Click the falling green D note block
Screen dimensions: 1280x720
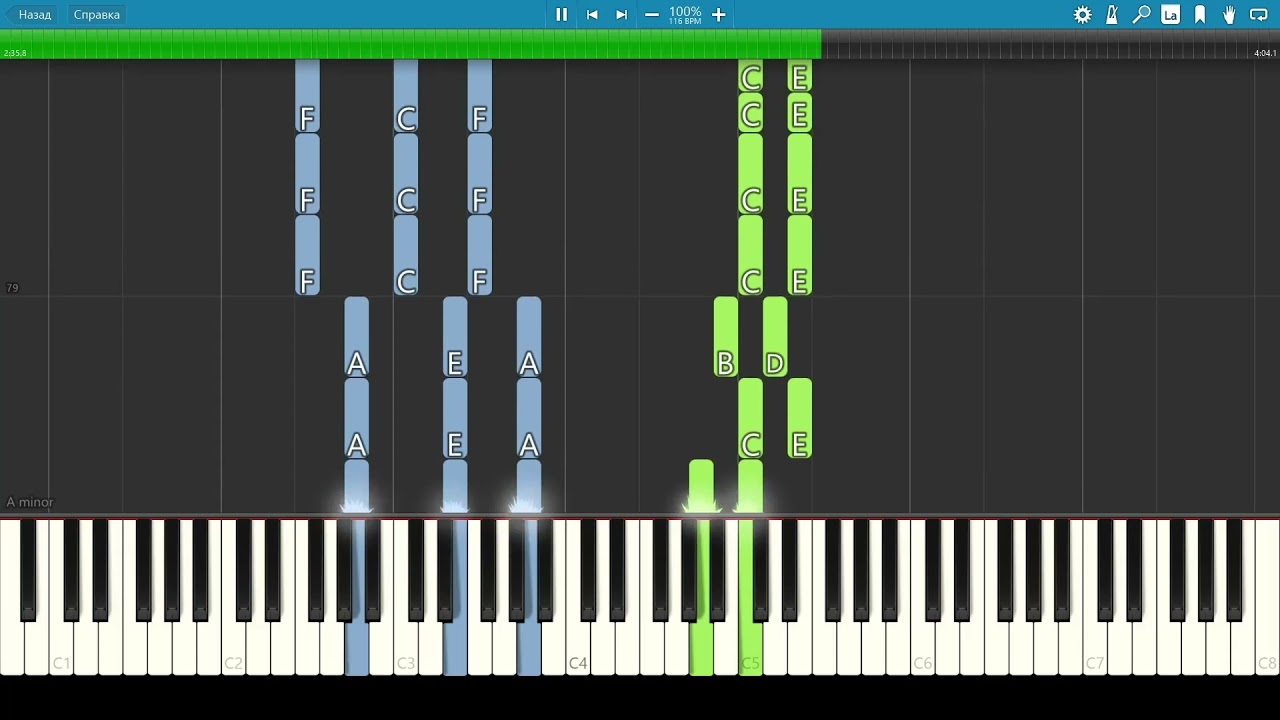tap(774, 338)
